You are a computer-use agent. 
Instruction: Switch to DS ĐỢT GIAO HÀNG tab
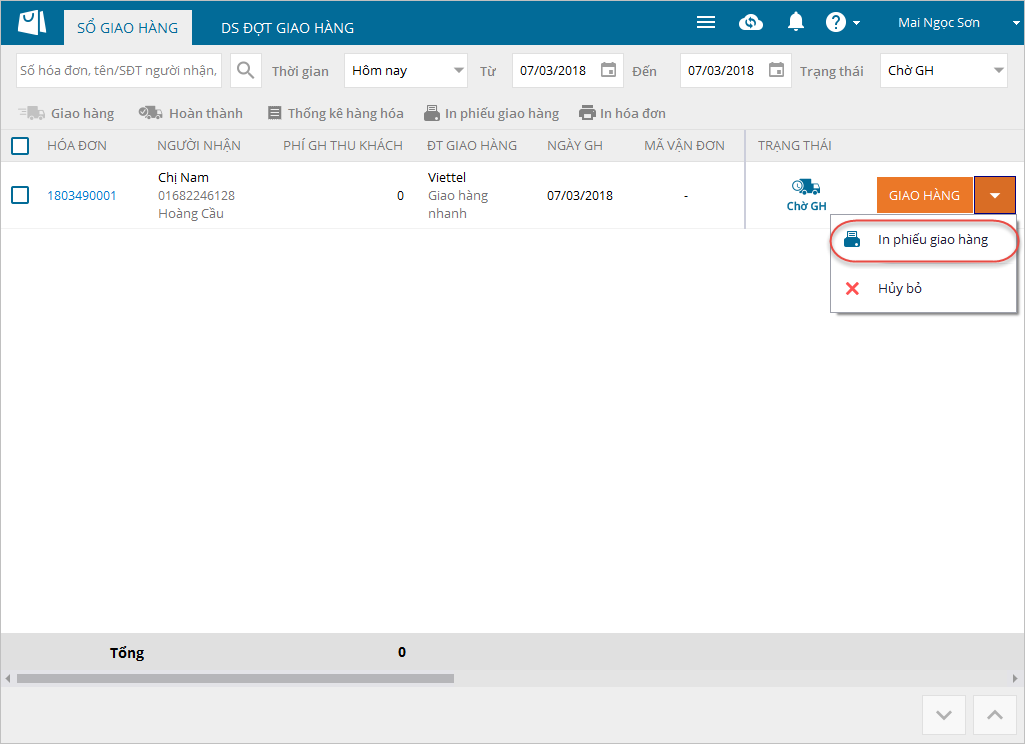(287, 28)
